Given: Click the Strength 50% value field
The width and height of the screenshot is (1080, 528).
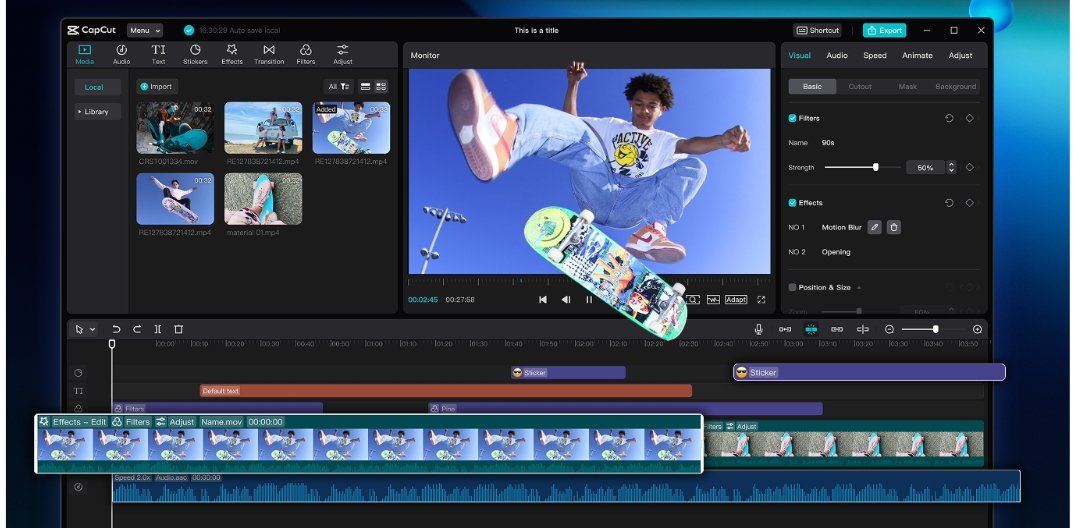Looking at the screenshot, I should click(925, 167).
